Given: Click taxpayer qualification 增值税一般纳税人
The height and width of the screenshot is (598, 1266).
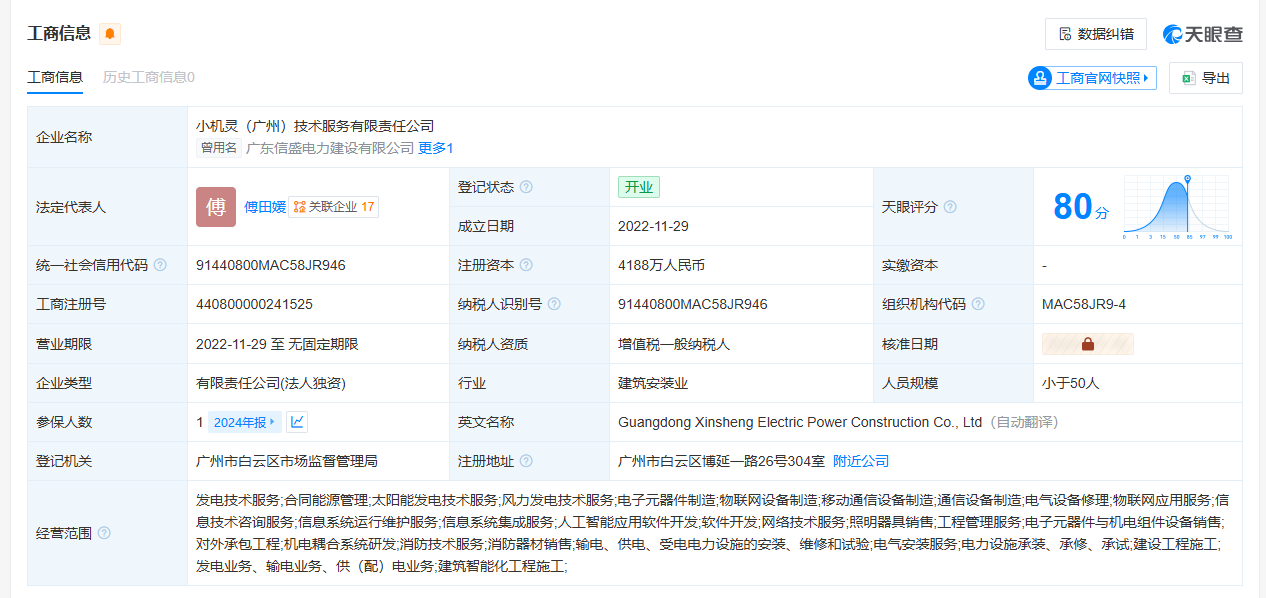Looking at the screenshot, I should (674, 344).
